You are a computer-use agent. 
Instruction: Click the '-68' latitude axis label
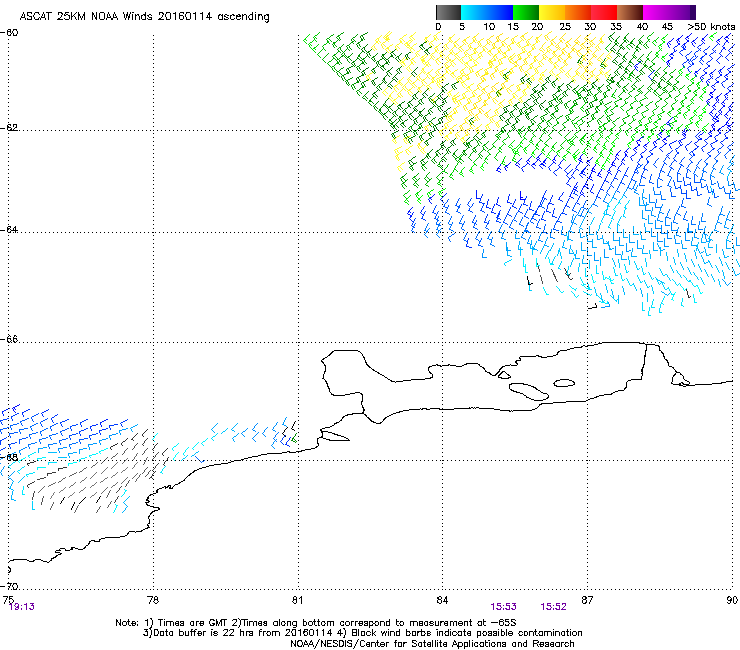pos(9,458)
